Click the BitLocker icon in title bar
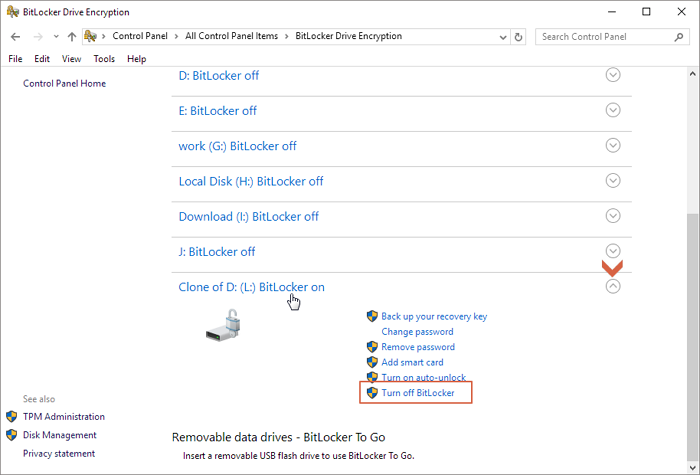The width and height of the screenshot is (700, 475). tap(11, 12)
